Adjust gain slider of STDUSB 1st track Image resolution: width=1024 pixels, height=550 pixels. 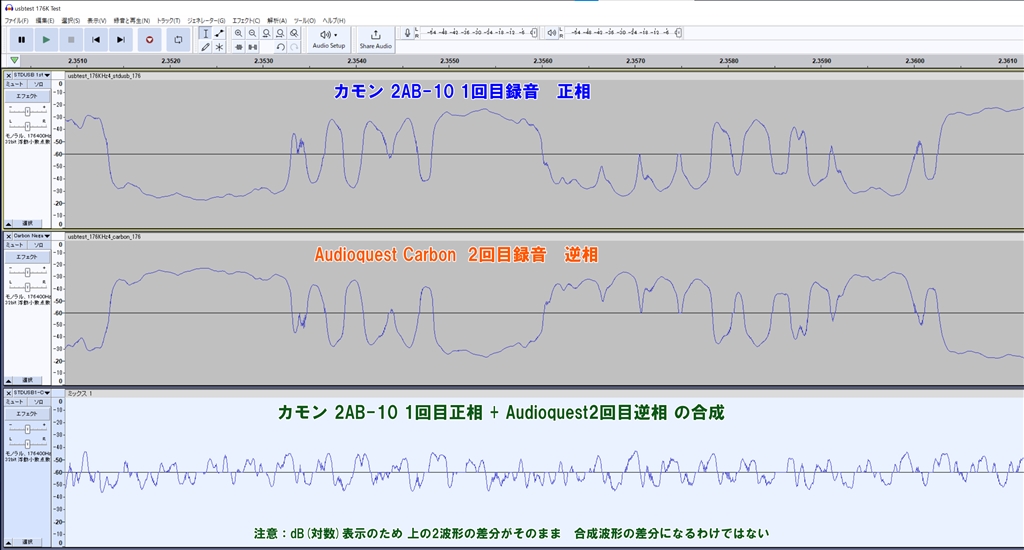tap(27, 112)
